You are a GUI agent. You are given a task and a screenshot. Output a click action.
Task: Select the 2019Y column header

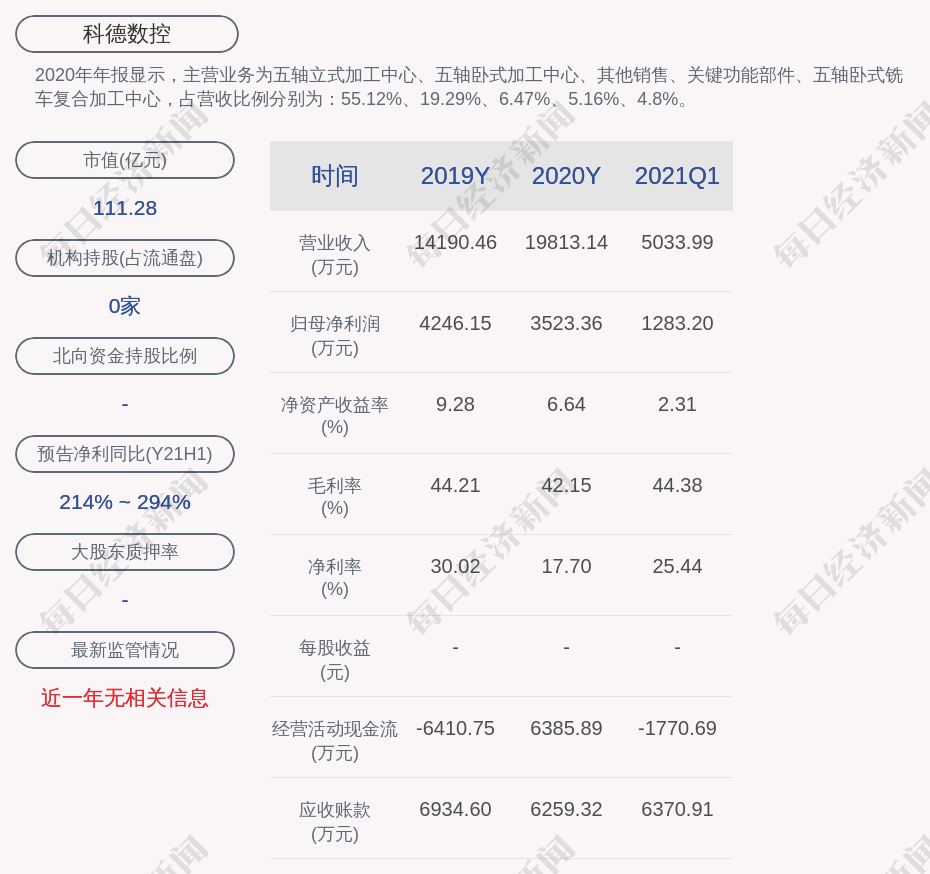tap(455, 176)
